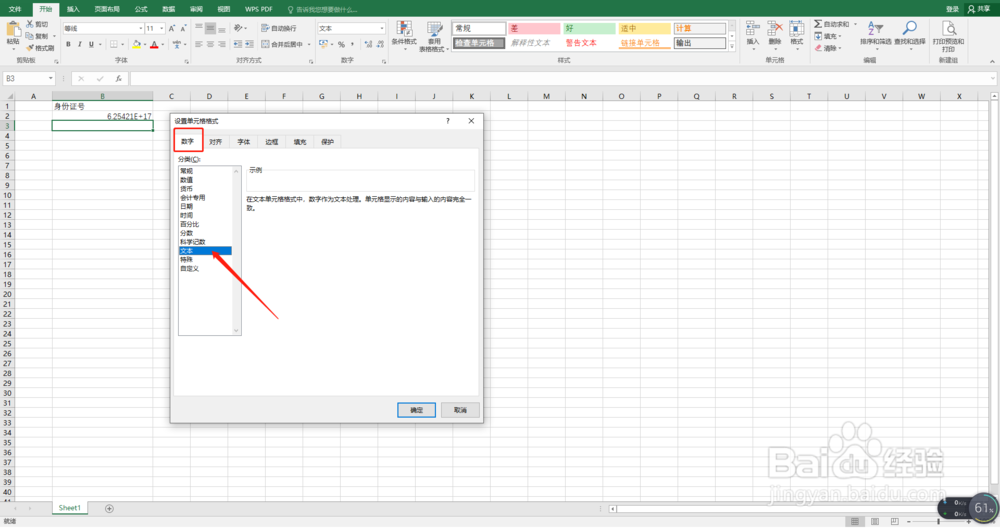Switch to 边框 tab in the dialog
This screenshot has width=1000, height=528.
click(272, 142)
